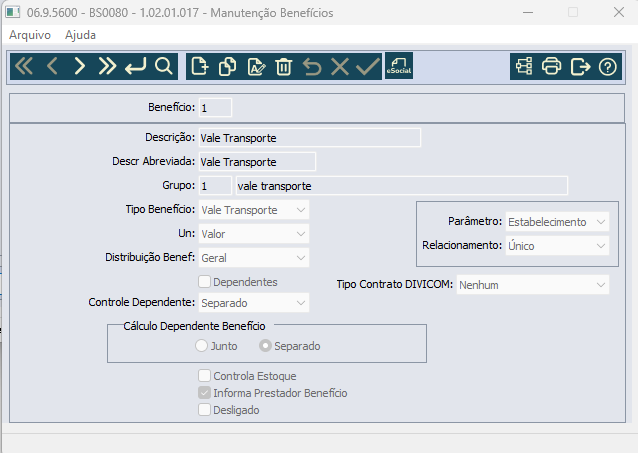The height and width of the screenshot is (453, 638).
Task: Open the Parâmetro dropdown
Action: point(557,222)
